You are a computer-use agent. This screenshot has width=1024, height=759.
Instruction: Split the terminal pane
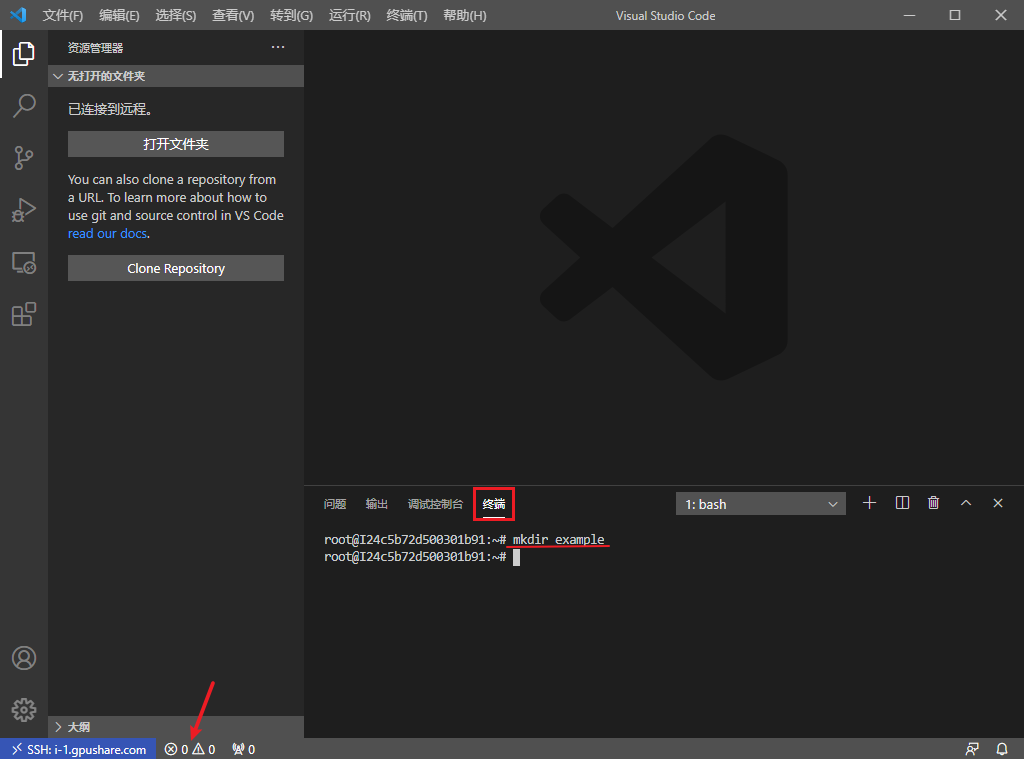coord(902,503)
